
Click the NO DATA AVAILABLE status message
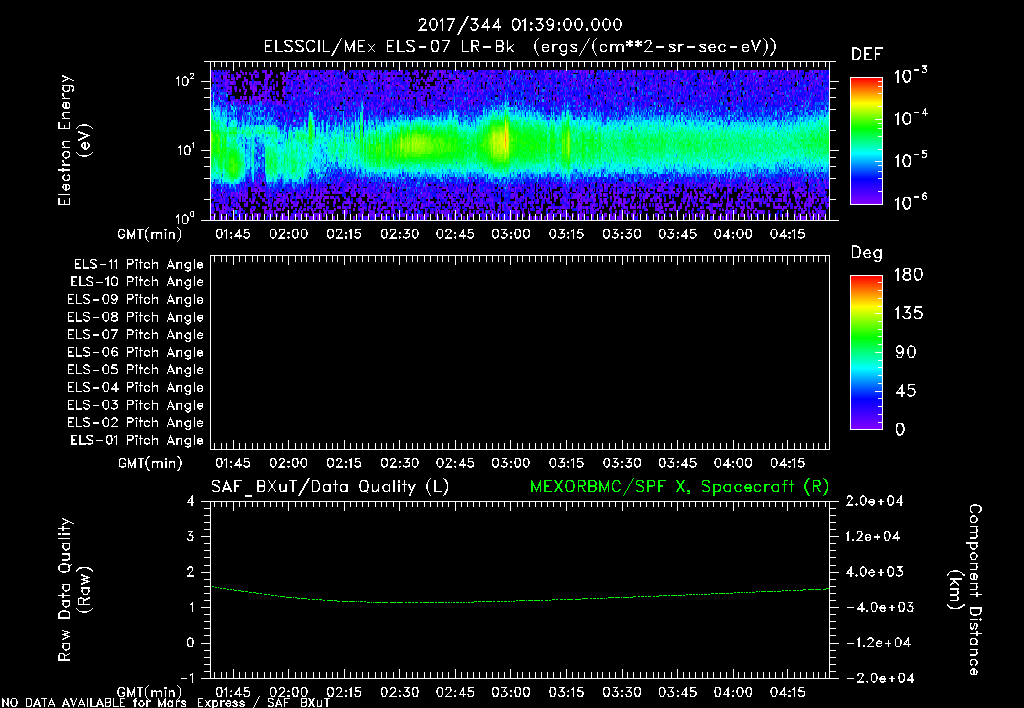(166, 703)
